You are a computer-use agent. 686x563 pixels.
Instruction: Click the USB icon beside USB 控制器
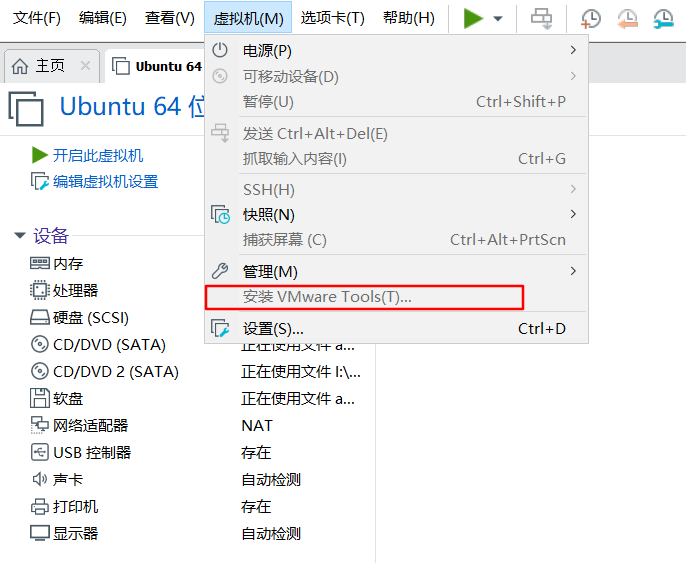point(39,452)
